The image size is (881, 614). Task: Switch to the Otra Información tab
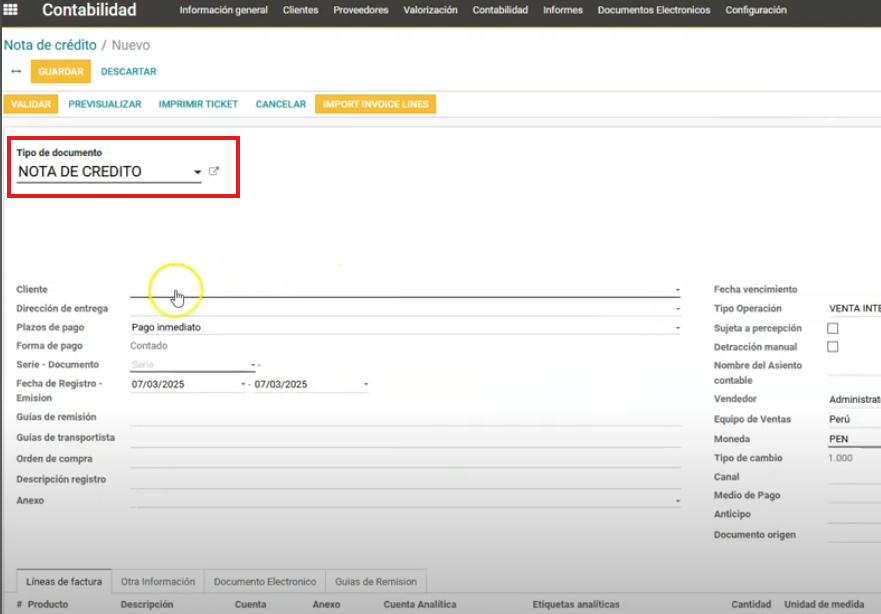(159, 581)
